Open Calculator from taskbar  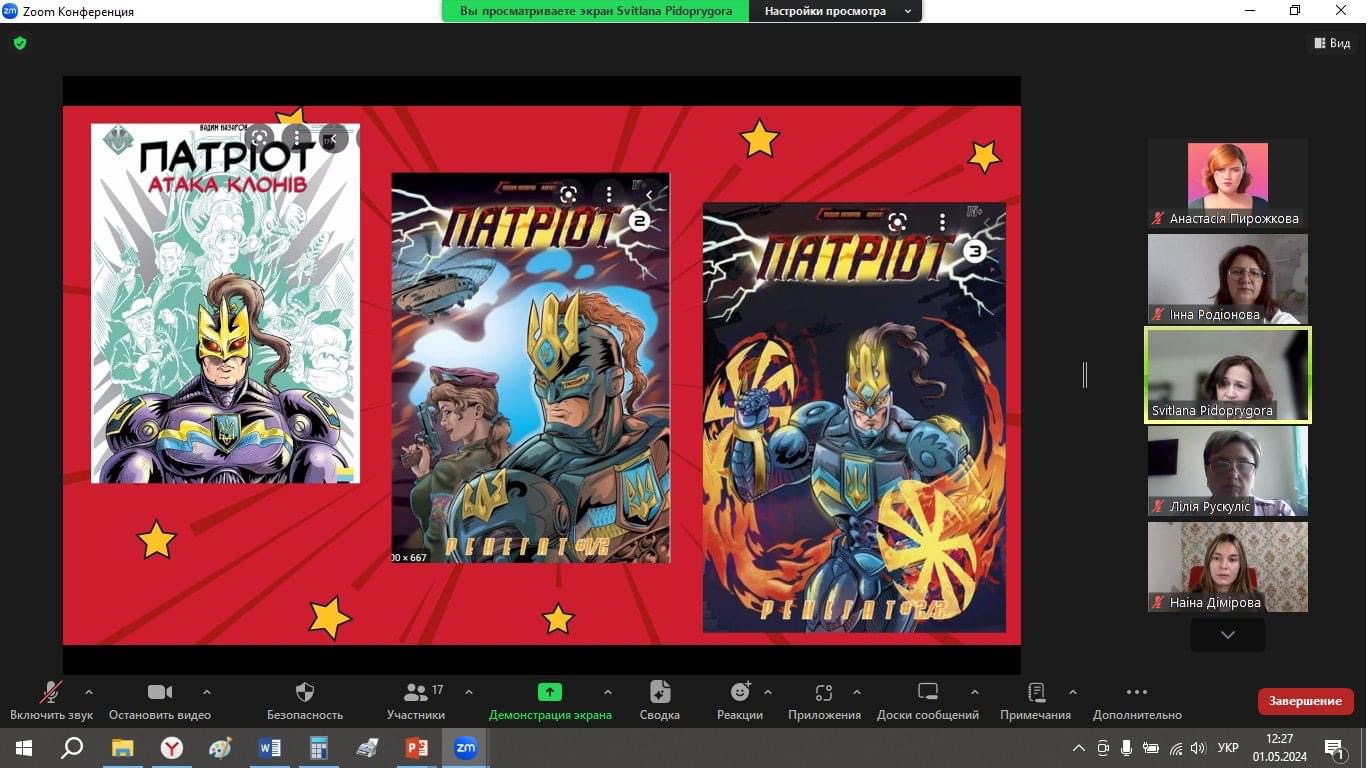[319, 748]
